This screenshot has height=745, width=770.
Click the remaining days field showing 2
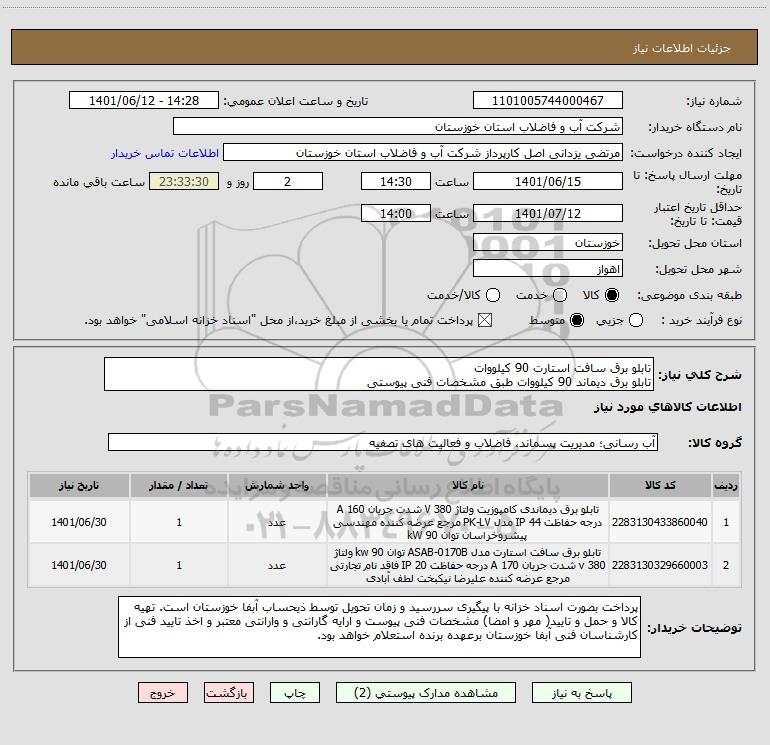click(288, 181)
